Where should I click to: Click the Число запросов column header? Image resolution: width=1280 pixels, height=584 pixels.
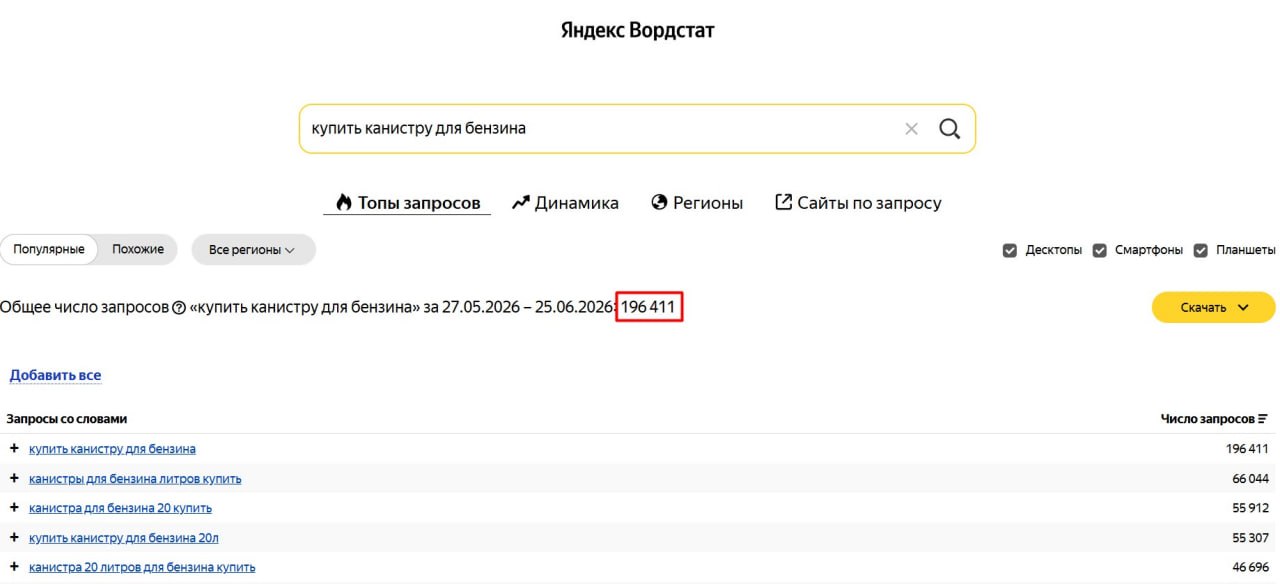pyautogui.click(x=1207, y=419)
